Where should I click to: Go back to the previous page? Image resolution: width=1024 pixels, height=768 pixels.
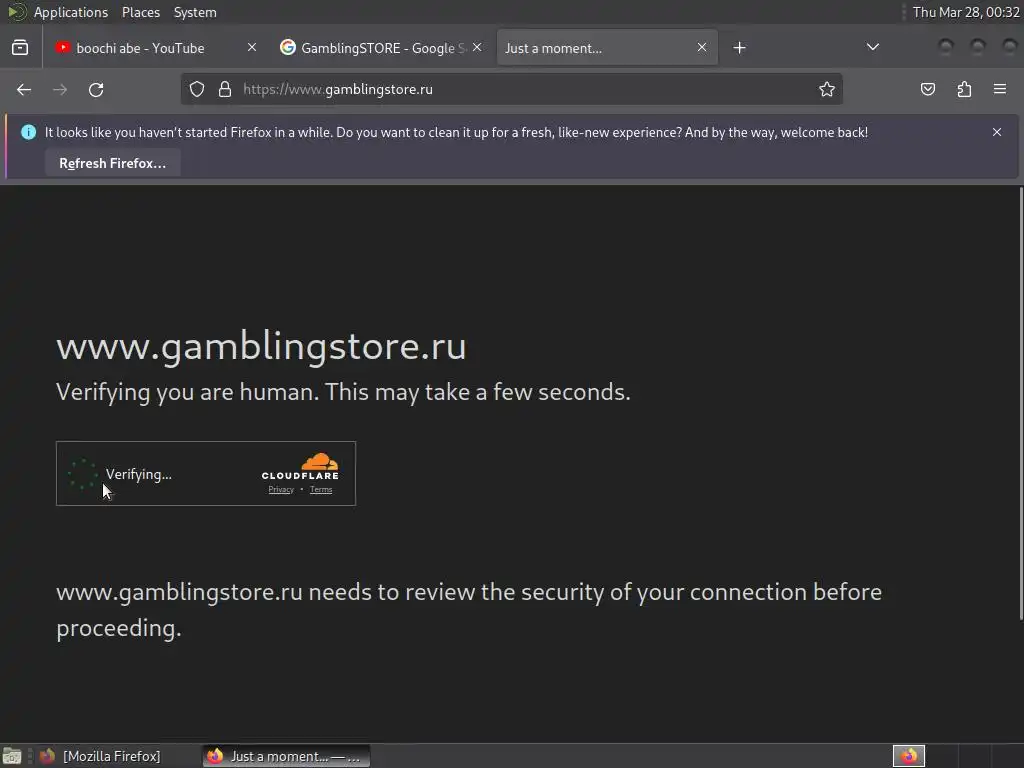(x=24, y=89)
